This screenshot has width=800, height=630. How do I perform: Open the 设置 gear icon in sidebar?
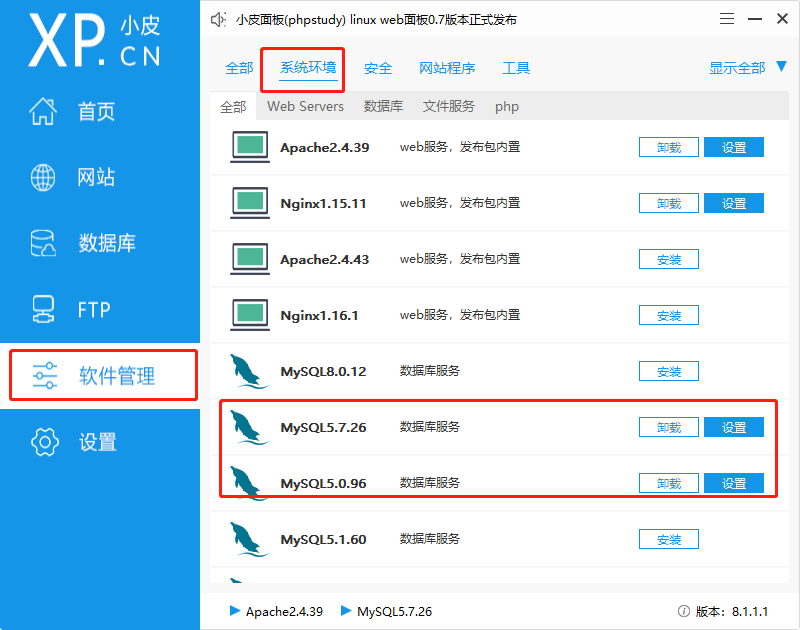click(45, 442)
